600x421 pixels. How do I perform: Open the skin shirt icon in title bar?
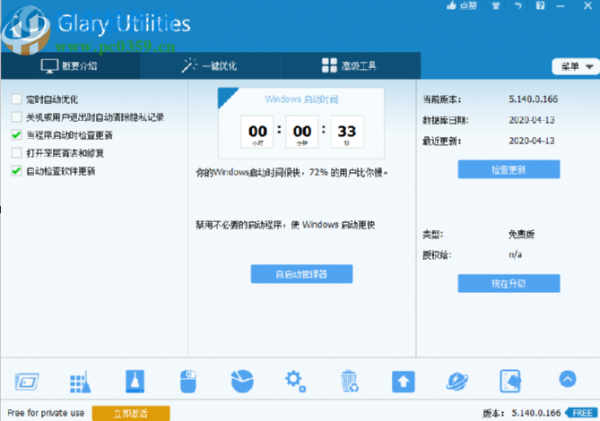[x=496, y=6]
